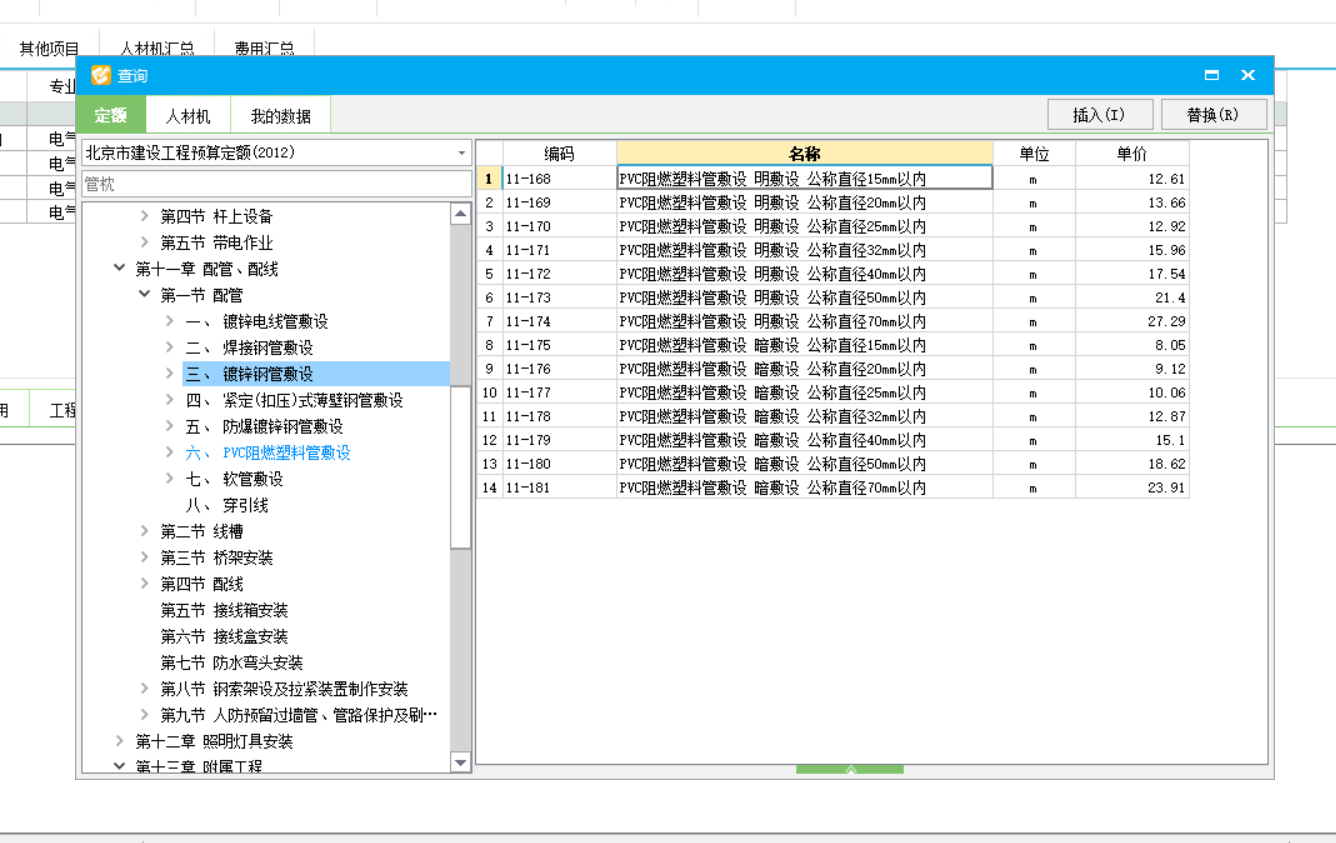
Task: Open the 人材机汇总 tab in main window
Action: click(x=157, y=48)
